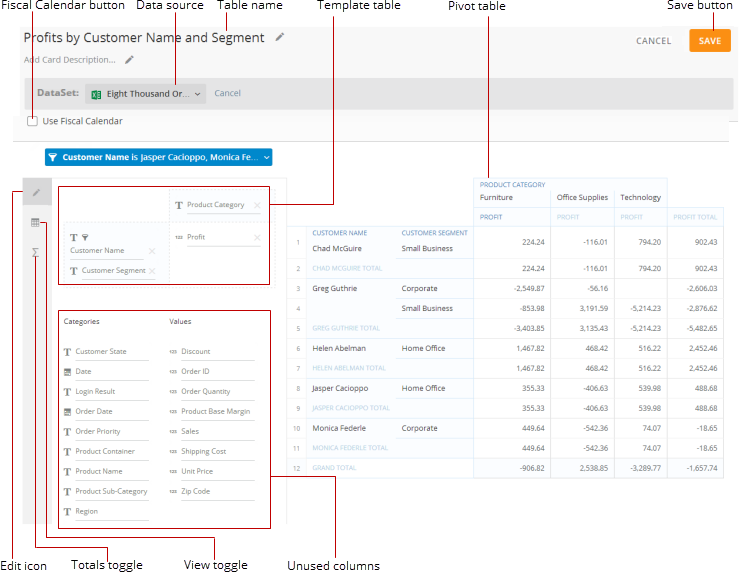
Task: Edit the card description with its pencil icon
Action: (130, 60)
